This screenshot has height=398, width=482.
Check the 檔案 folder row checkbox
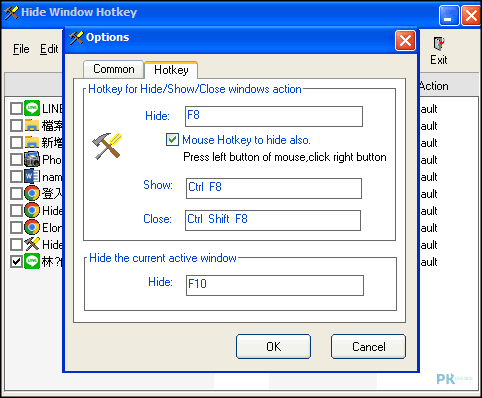coord(16,125)
